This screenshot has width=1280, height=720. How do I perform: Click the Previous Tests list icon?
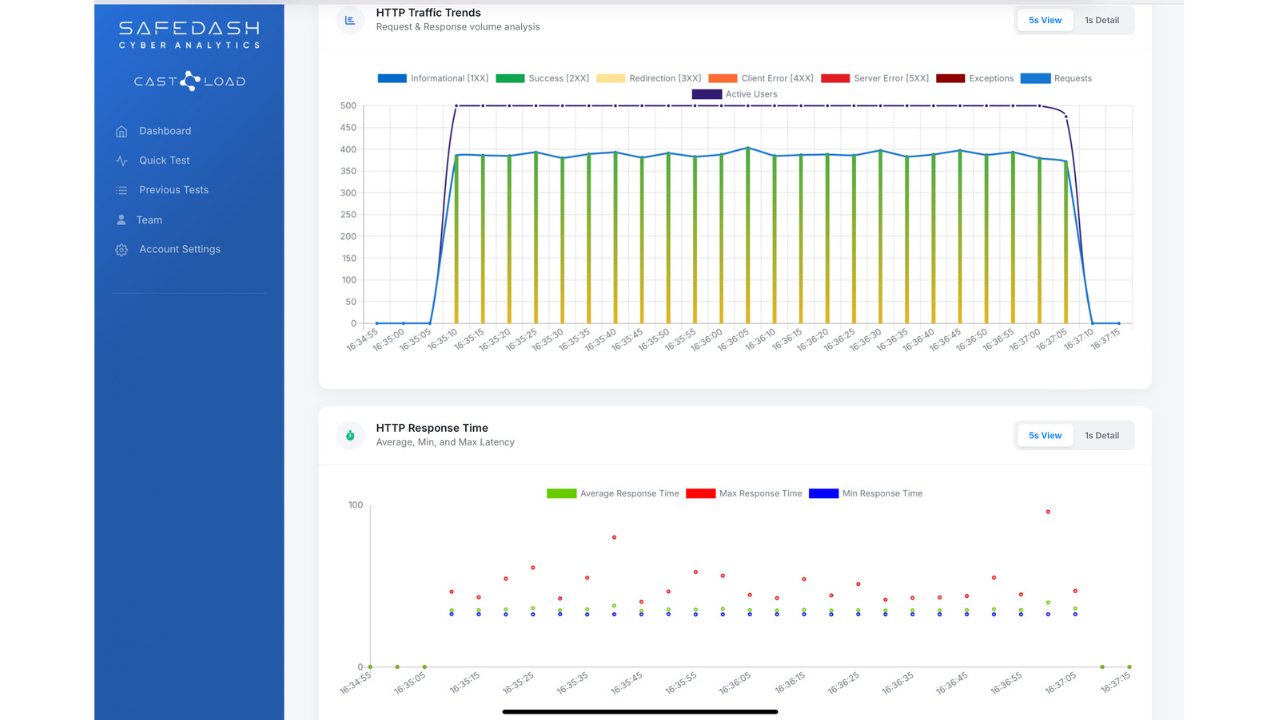tap(121, 190)
